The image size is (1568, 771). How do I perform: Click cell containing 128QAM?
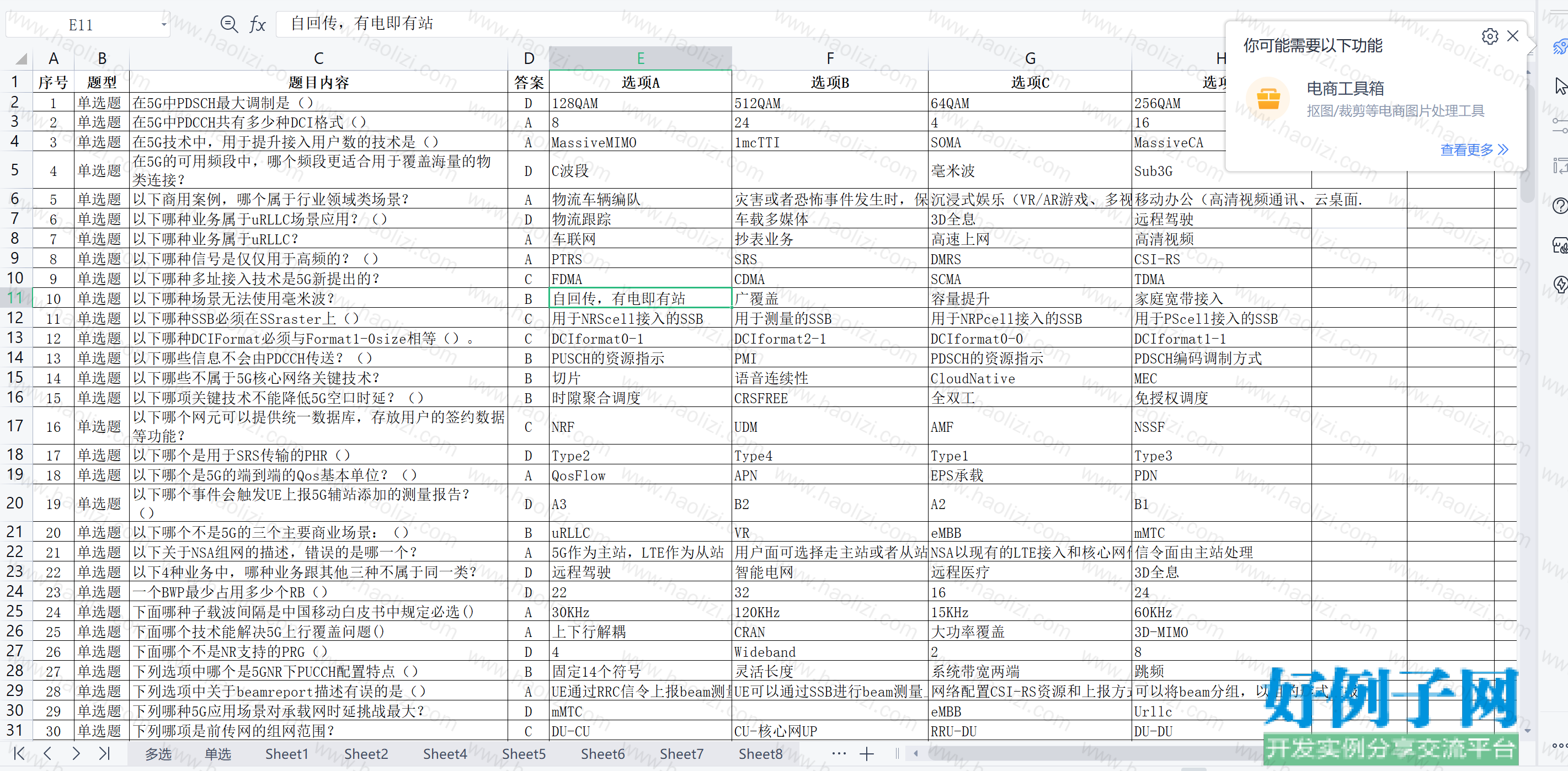[x=641, y=103]
